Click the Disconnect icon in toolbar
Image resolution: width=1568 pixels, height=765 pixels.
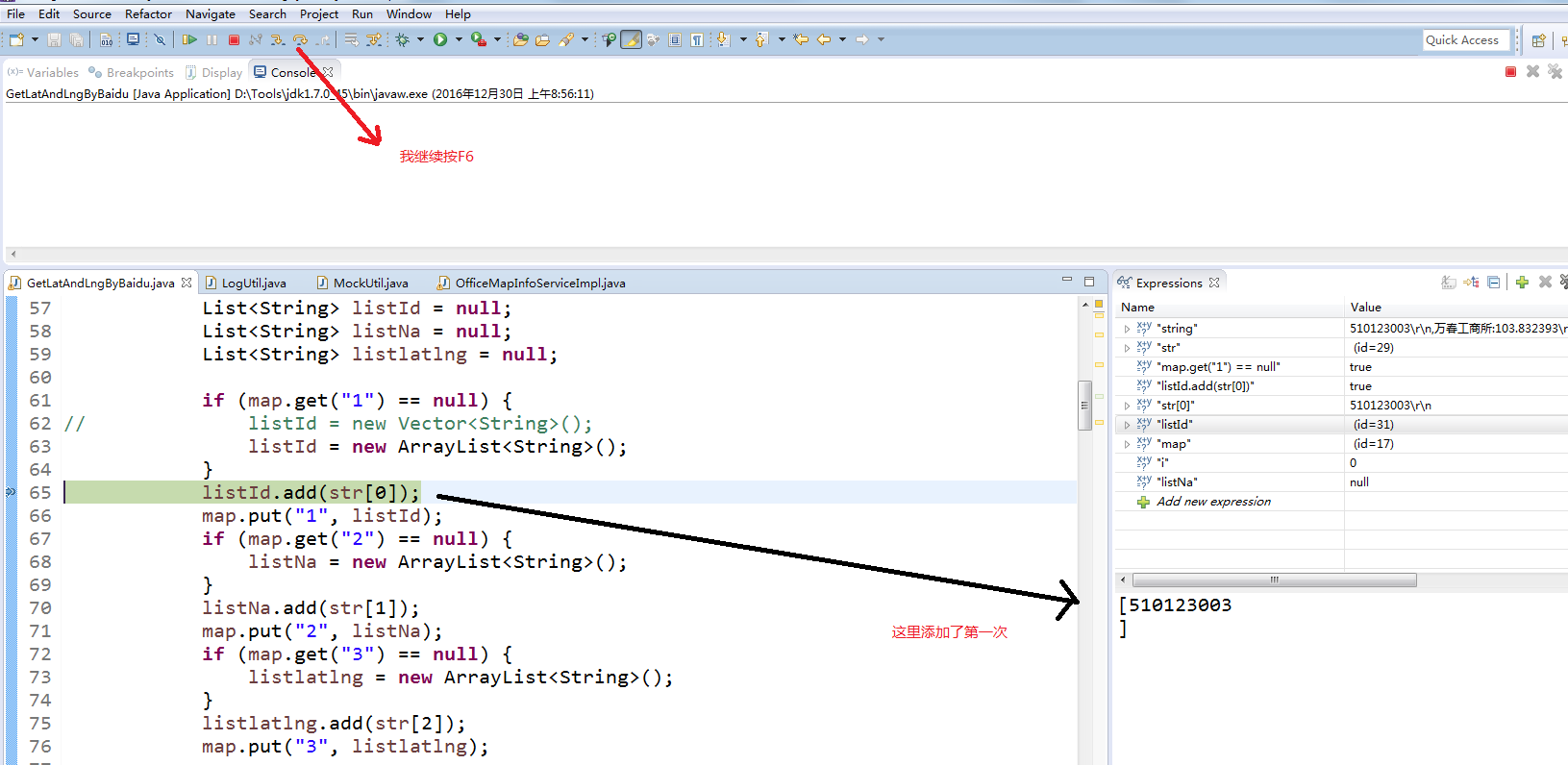(255, 39)
